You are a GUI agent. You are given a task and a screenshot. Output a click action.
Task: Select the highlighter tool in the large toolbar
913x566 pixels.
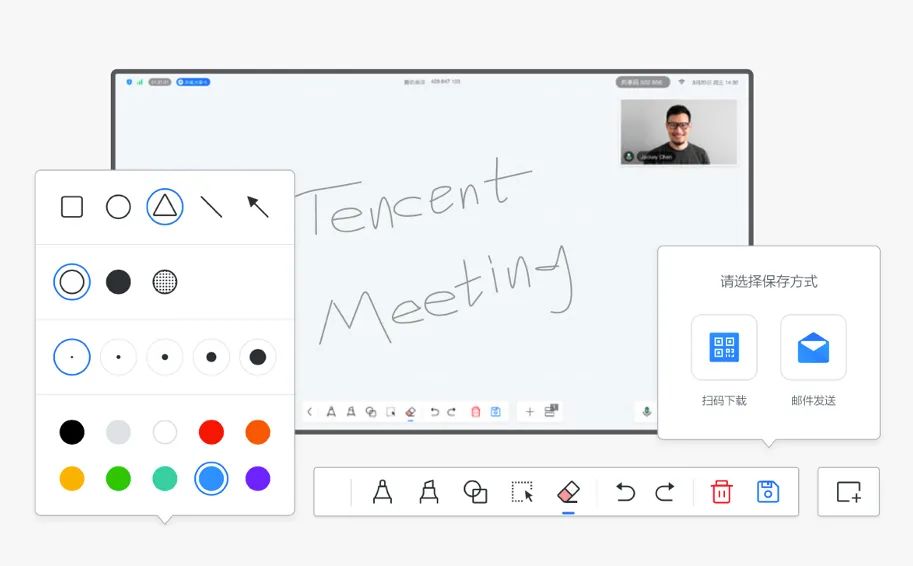pos(429,492)
